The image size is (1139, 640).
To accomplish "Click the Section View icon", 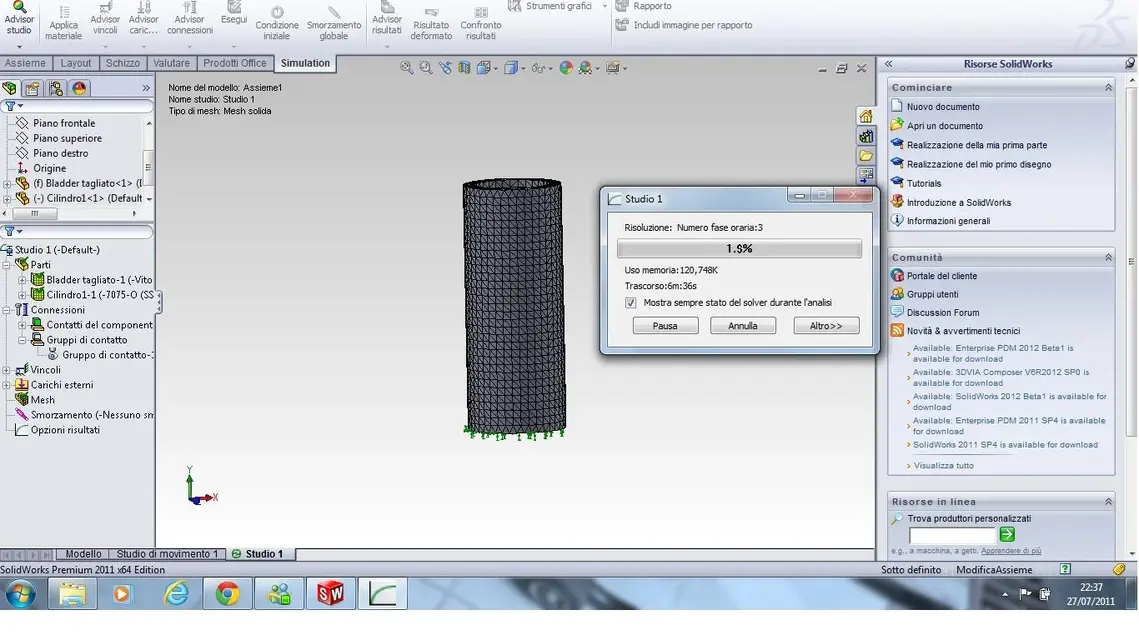I will (463, 68).
